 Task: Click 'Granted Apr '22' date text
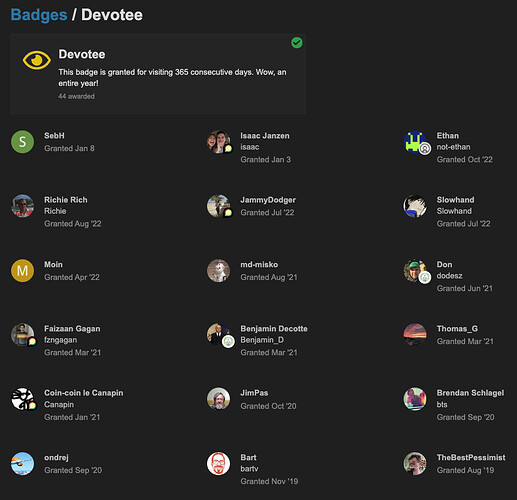pos(72,277)
